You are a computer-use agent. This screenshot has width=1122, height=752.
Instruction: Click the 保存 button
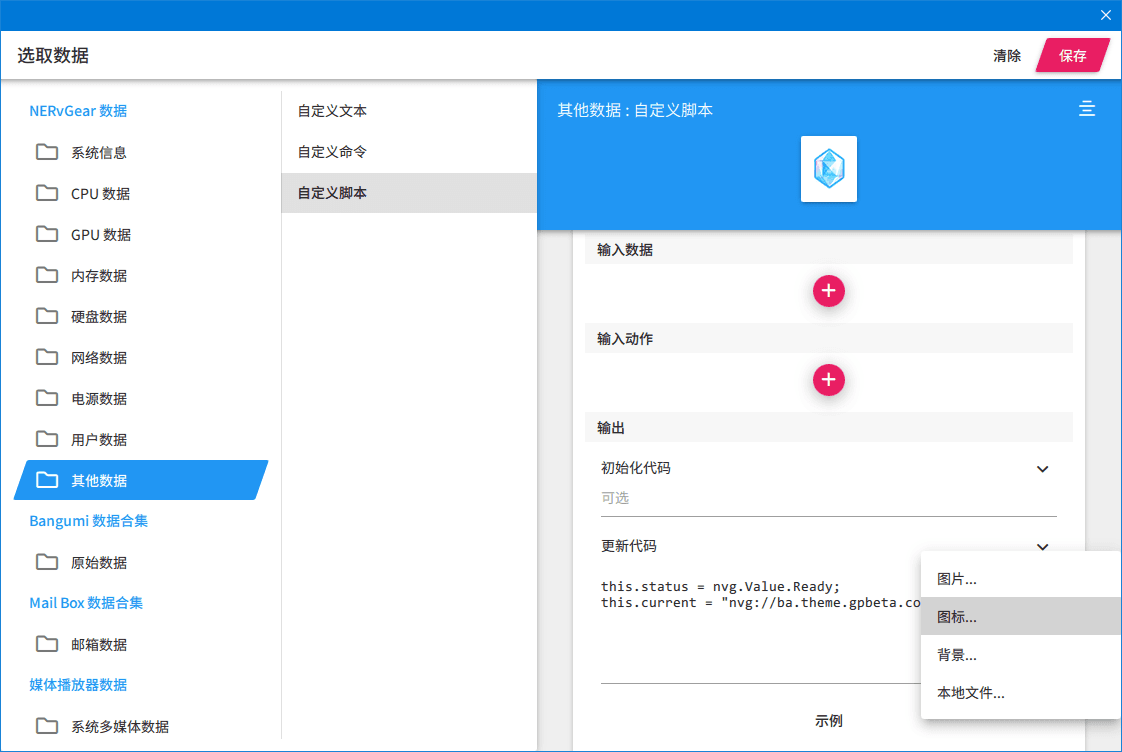tap(1073, 56)
